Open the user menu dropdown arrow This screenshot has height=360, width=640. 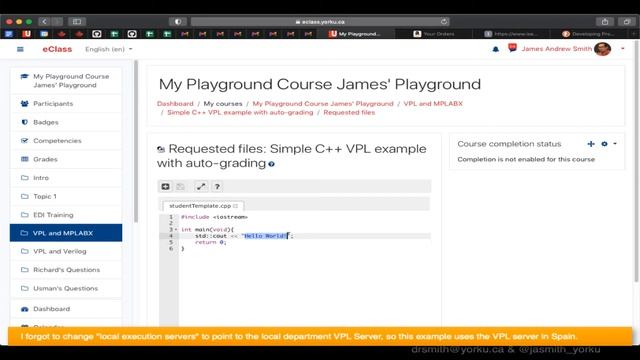click(x=622, y=49)
